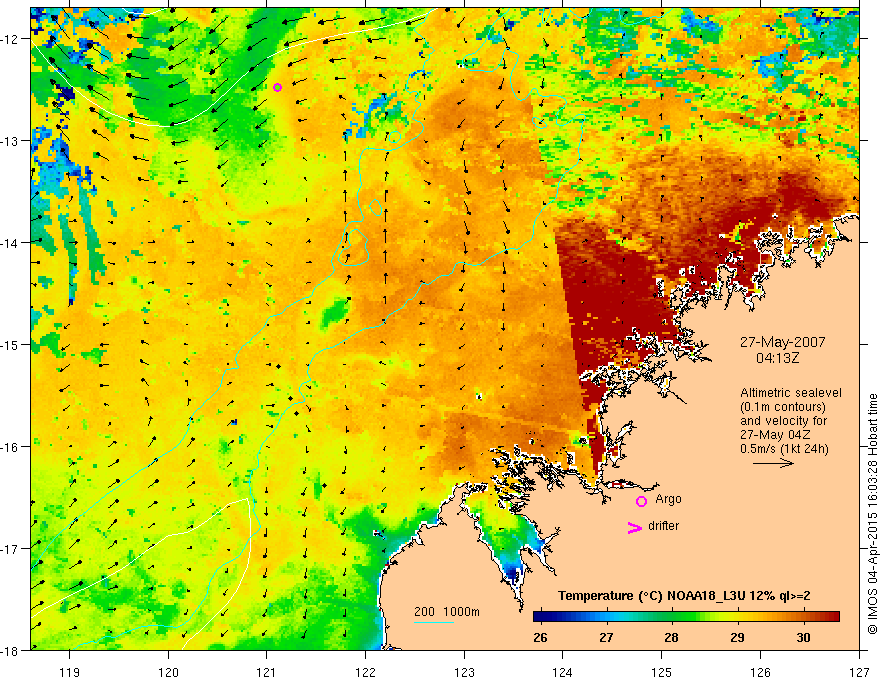The height and width of the screenshot is (680, 880).
Task: Click the -14 latitude axis label
Action: pyautogui.click(x=10, y=242)
